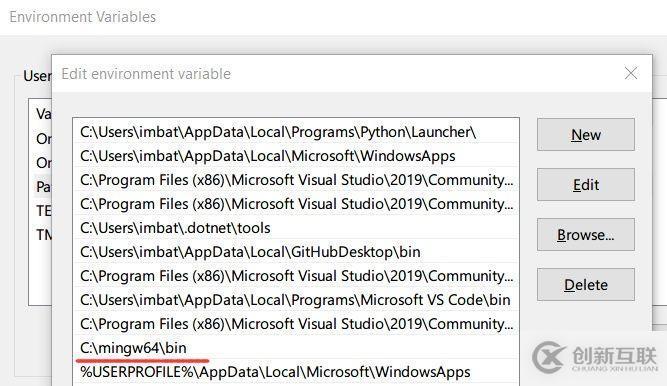Click the Edit button
This screenshot has height=386, width=667.
click(x=585, y=185)
